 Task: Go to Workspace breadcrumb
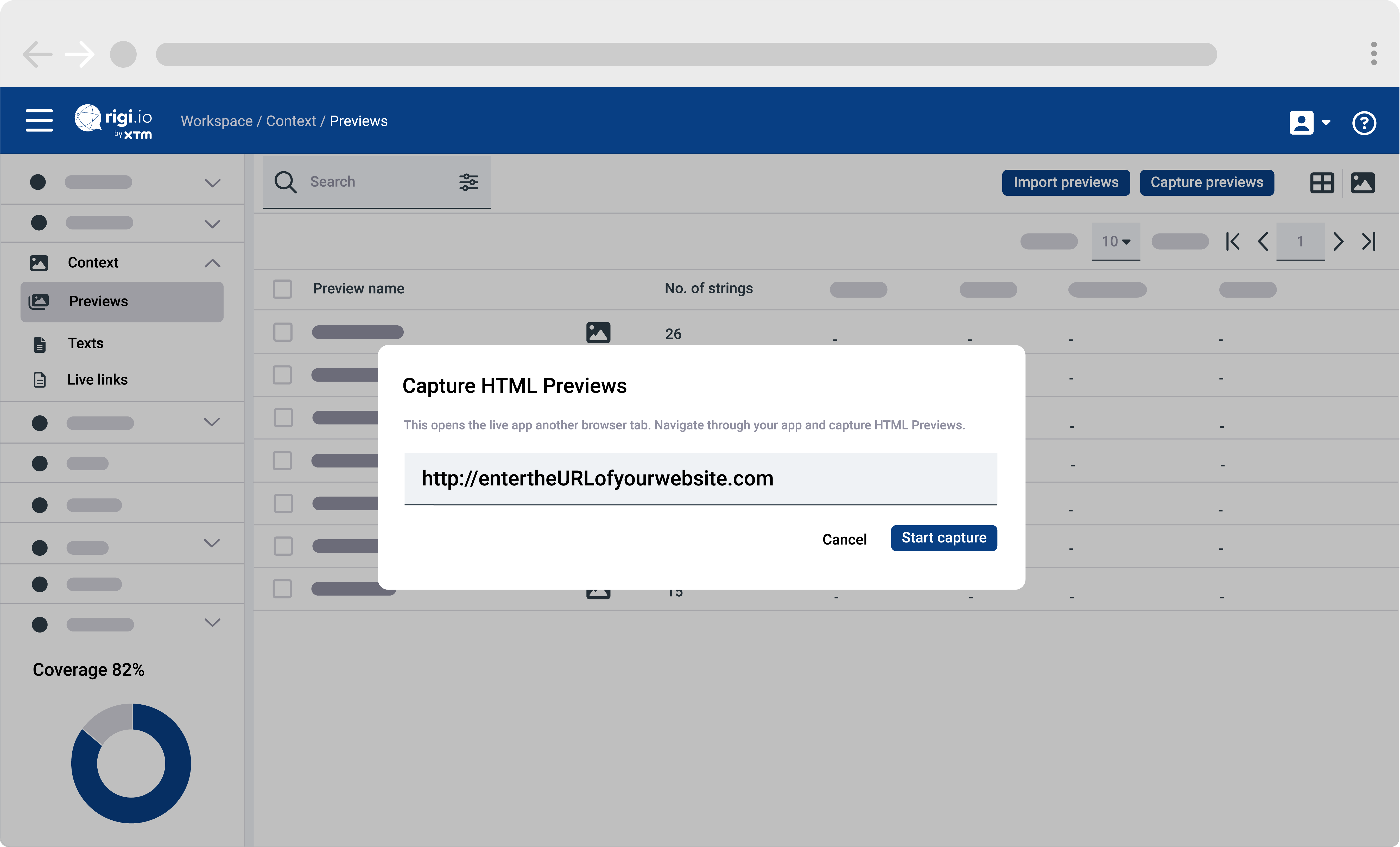(217, 121)
